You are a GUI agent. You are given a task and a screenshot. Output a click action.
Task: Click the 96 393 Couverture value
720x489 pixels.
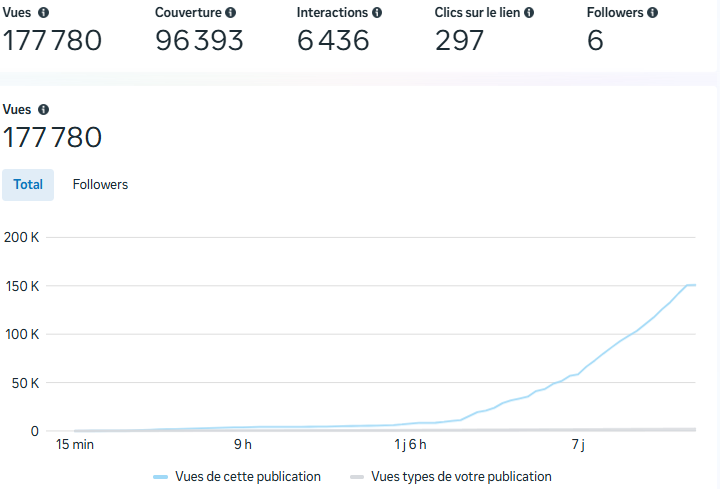click(199, 41)
